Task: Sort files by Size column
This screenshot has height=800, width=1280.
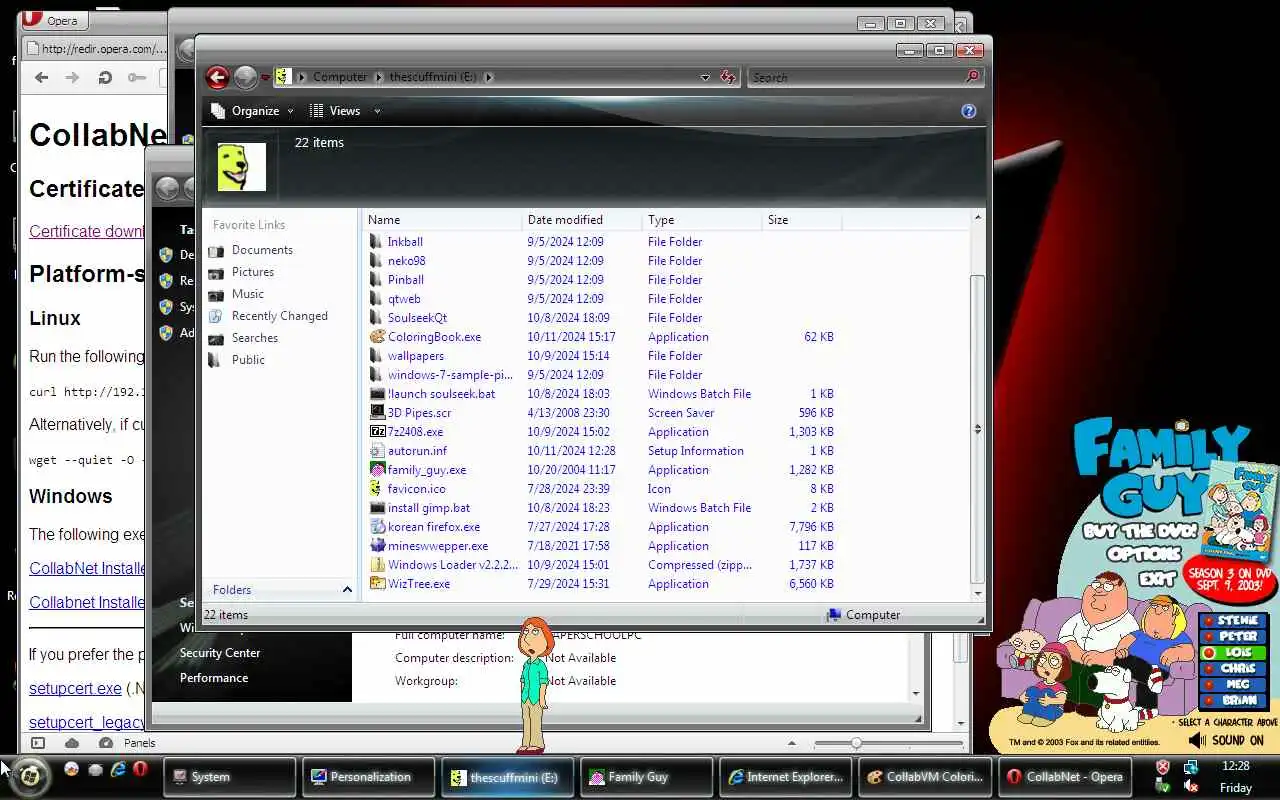Action: pos(802,220)
